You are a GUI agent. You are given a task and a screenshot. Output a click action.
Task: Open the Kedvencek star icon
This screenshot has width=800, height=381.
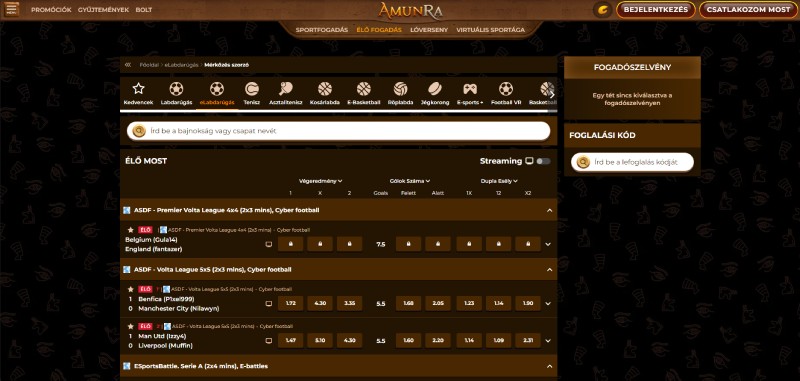point(138,89)
